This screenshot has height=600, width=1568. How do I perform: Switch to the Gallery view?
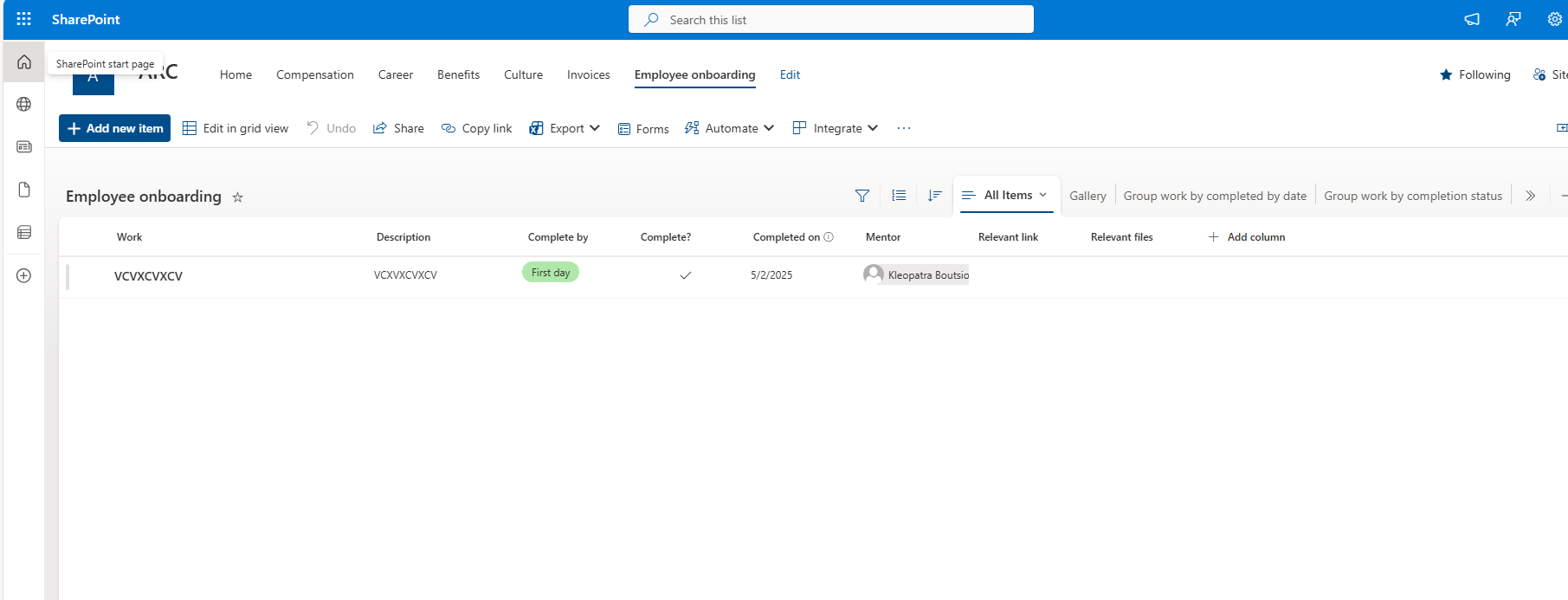(x=1087, y=196)
